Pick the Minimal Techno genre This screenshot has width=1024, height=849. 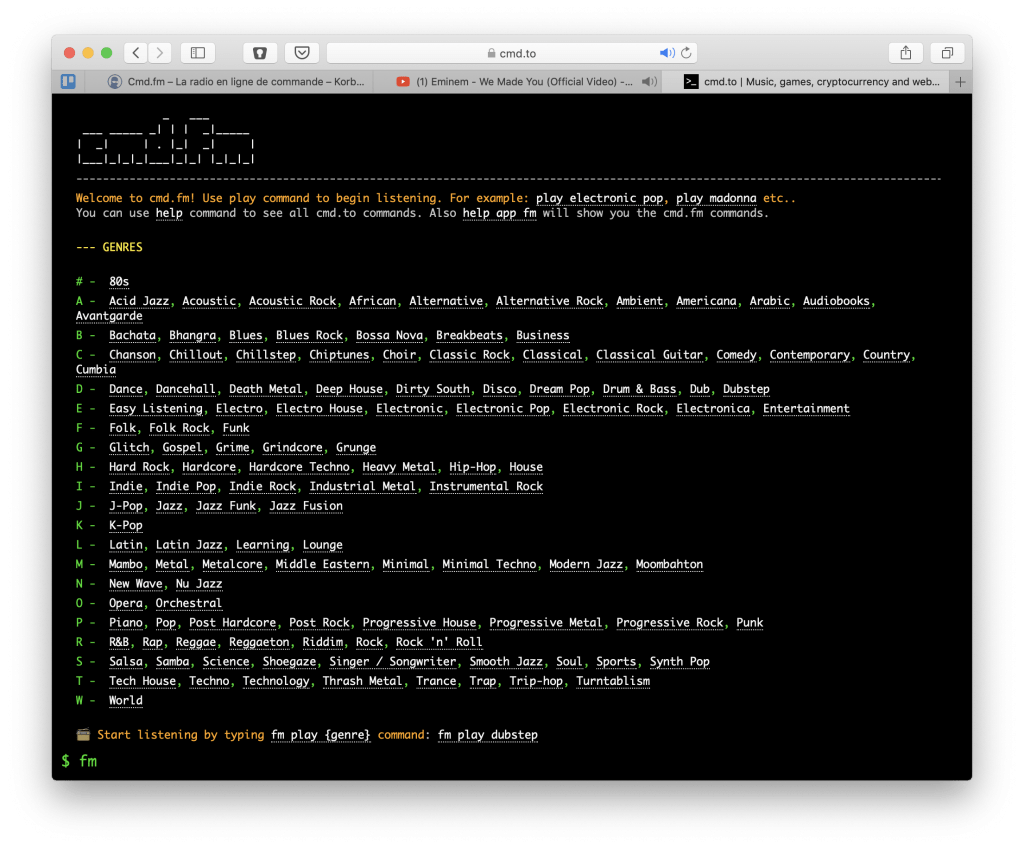point(489,564)
